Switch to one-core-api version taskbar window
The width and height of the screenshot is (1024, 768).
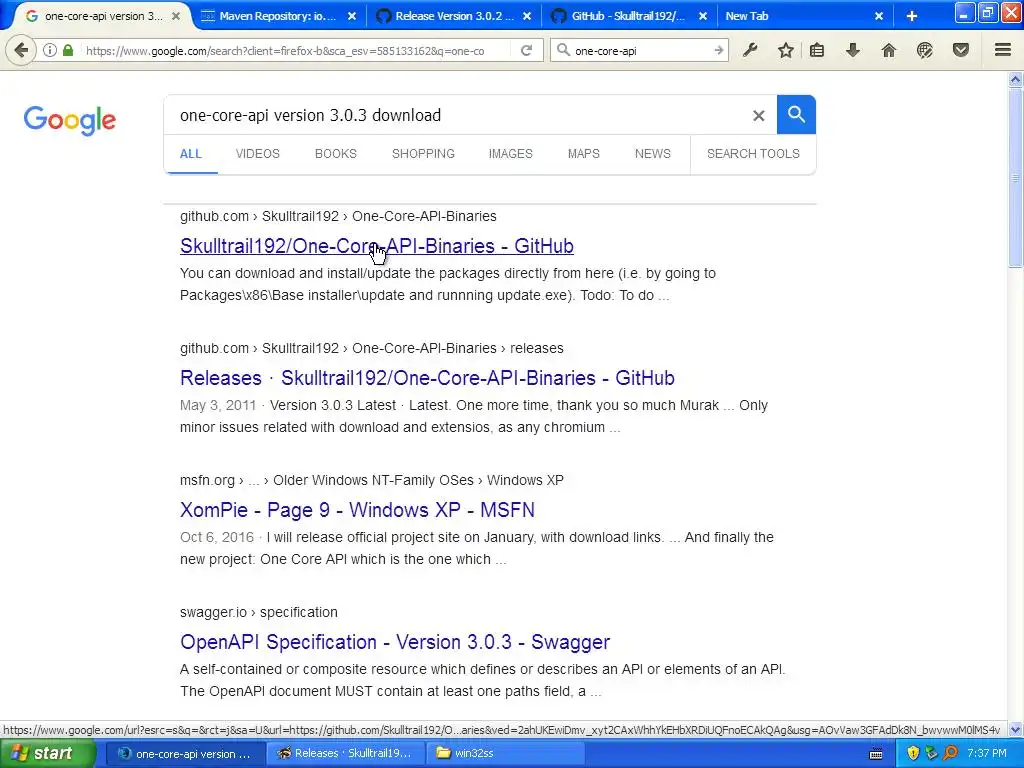pyautogui.click(x=184, y=754)
